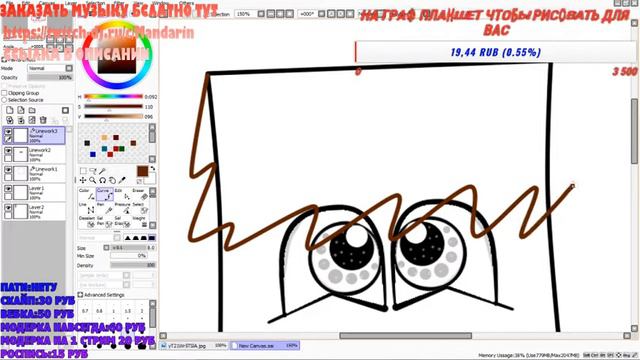Enable the Selection Source option
This screenshot has height=360, width=640.
pos(4,100)
